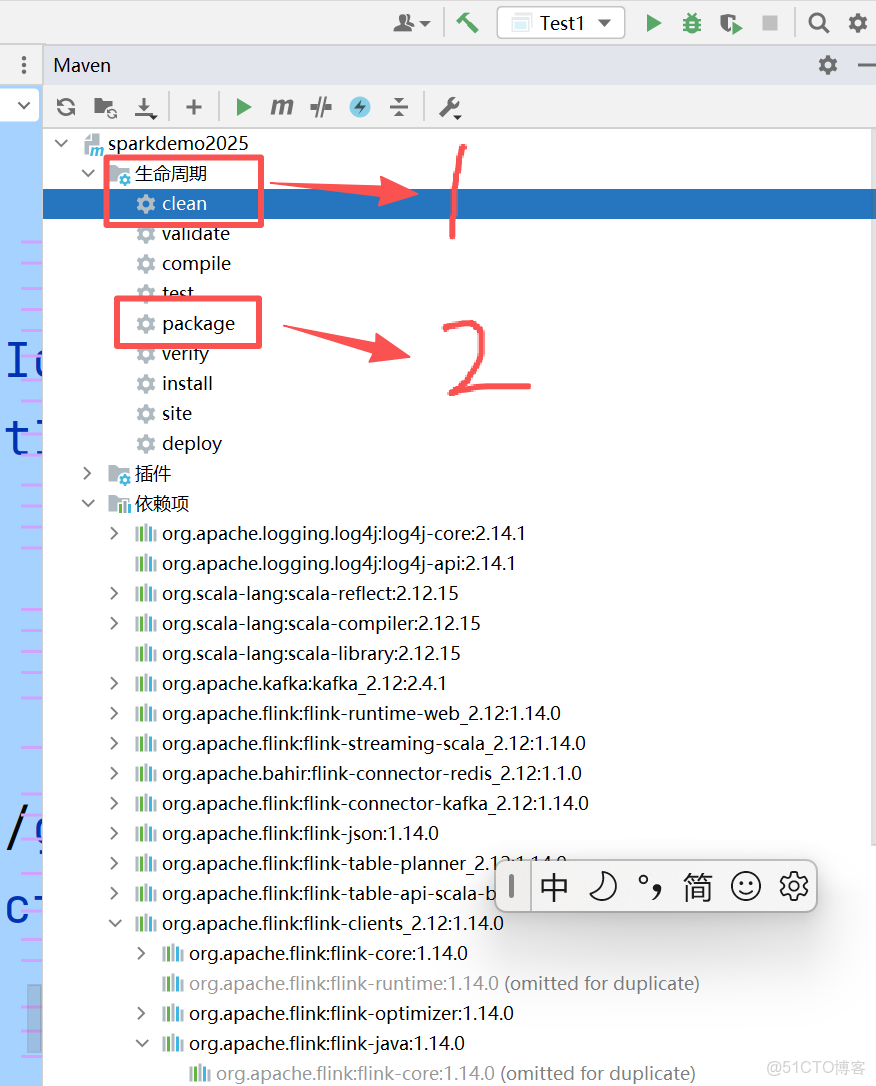Click Generate Sources and Update Folders icon
The image size is (876, 1086).
click(x=105, y=107)
